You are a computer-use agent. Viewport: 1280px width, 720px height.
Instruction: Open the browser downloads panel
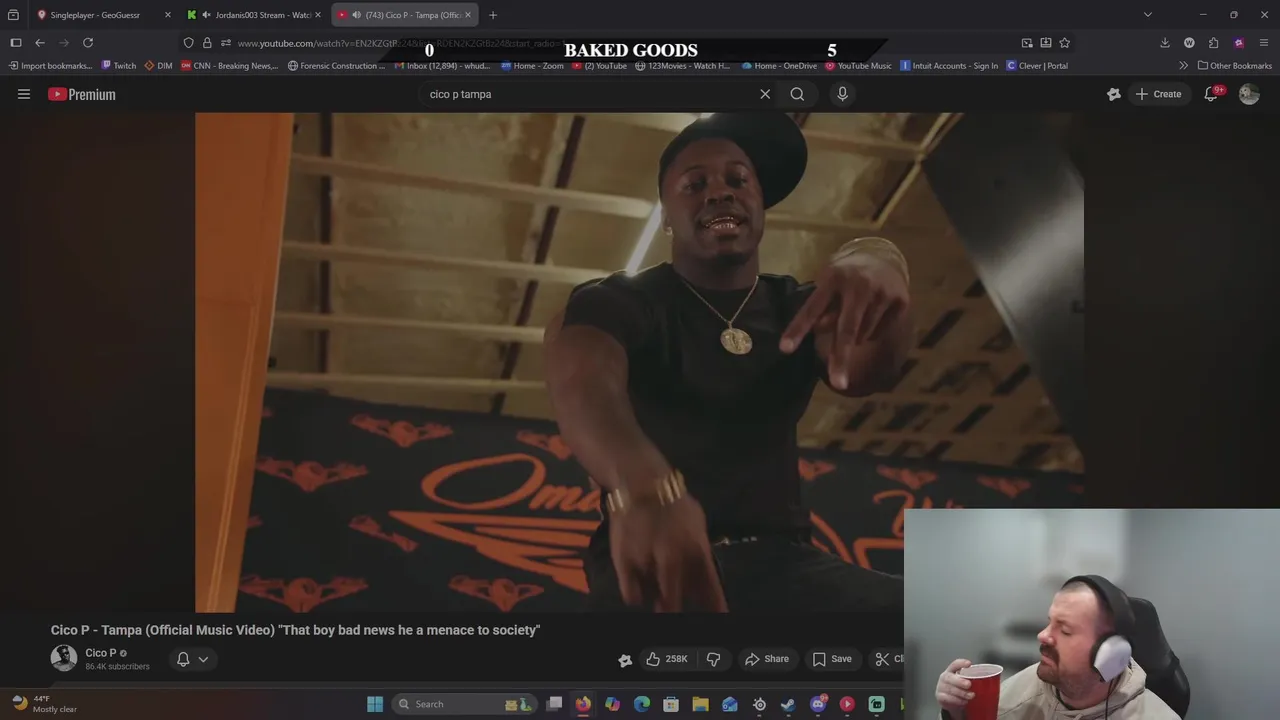1165,43
